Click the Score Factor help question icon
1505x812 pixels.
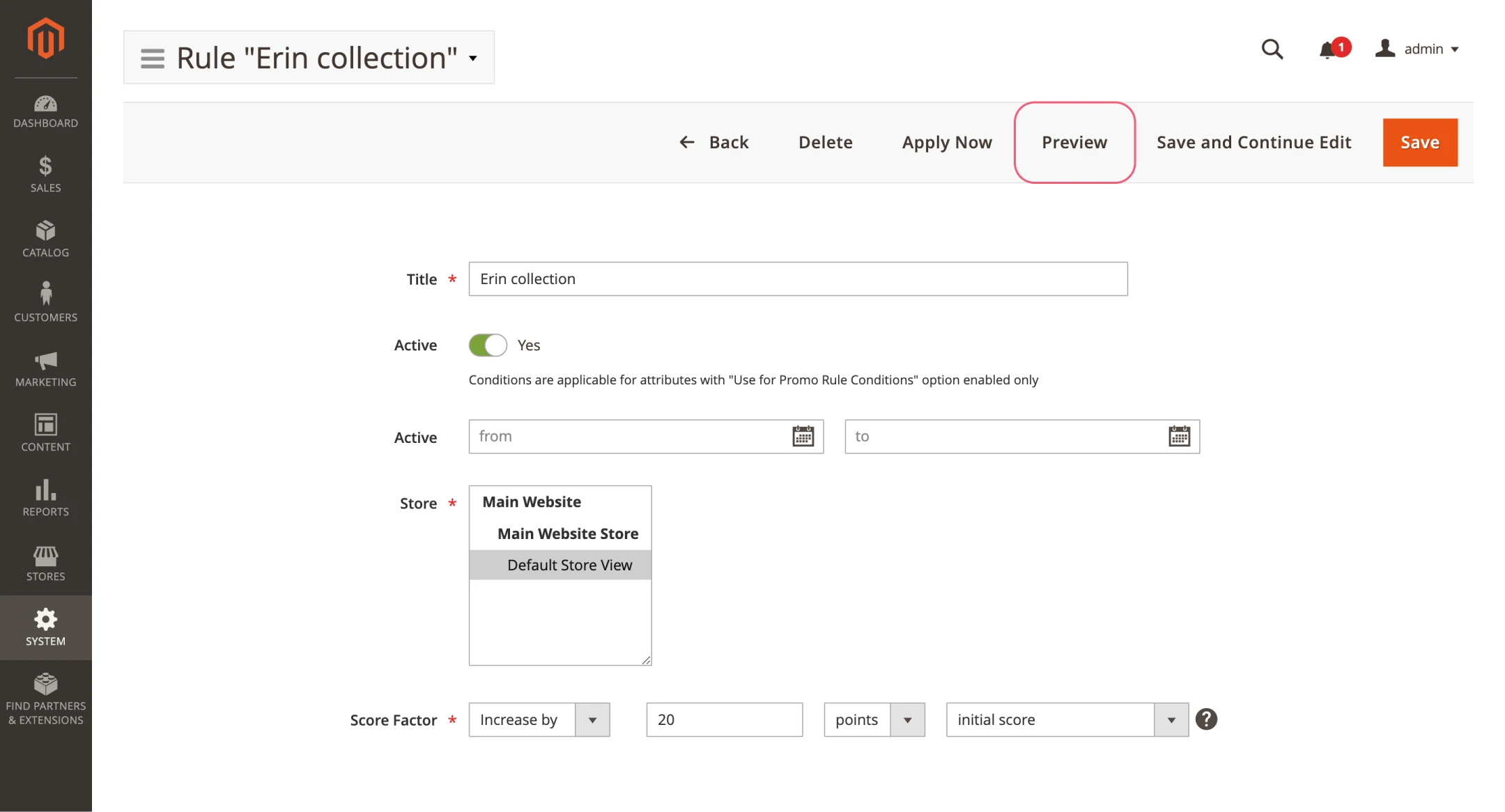pyautogui.click(x=1206, y=719)
